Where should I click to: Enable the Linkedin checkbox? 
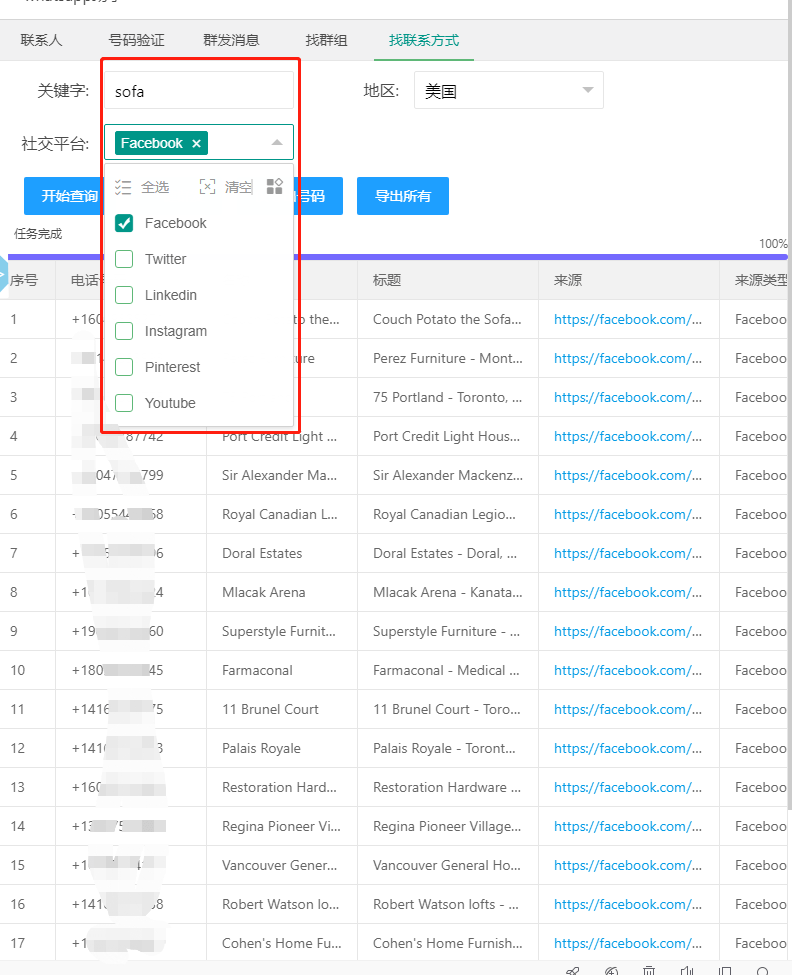coord(125,295)
